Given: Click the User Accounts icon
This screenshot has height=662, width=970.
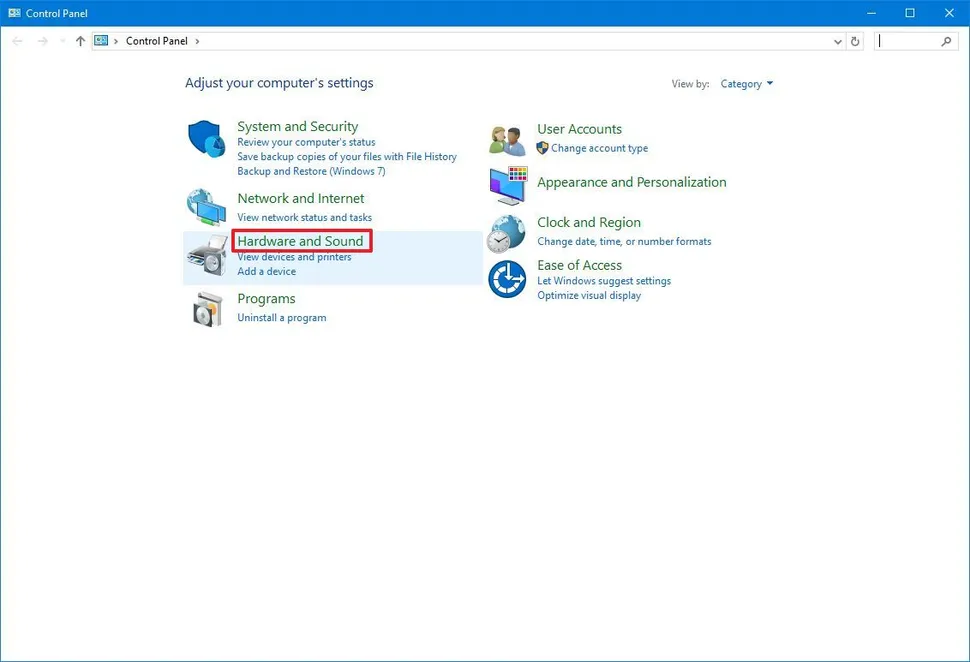Looking at the screenshot, I should [x=506, y=138].
